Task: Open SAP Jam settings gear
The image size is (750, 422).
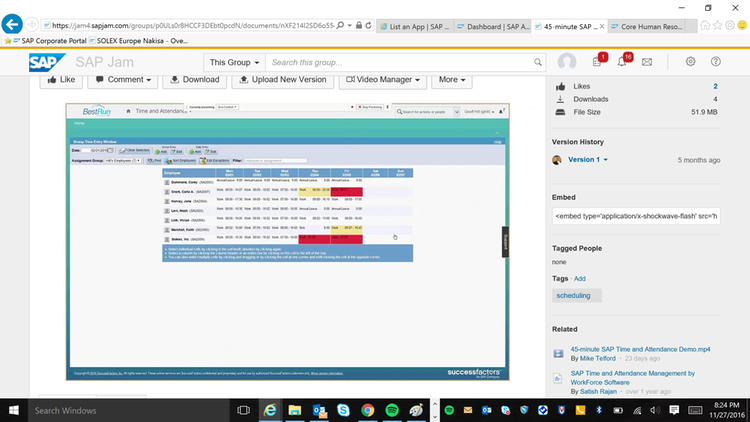Action: click(x=690, y=61)
